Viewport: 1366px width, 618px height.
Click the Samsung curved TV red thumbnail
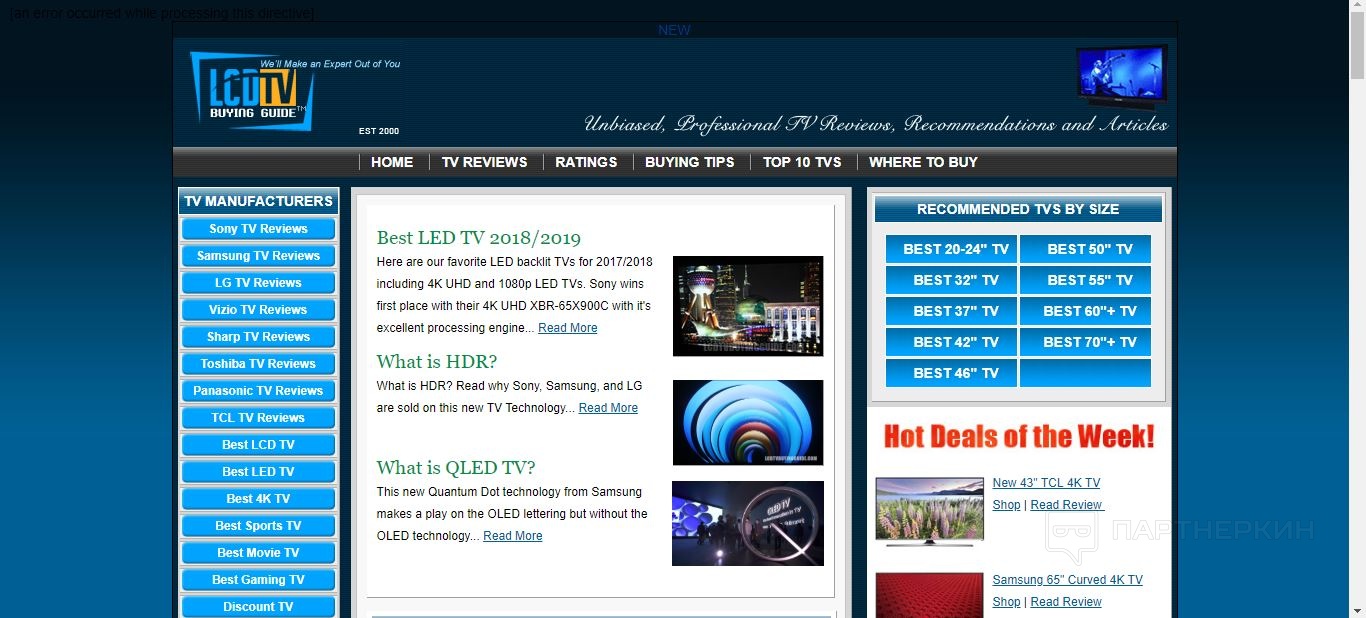[930, 595]
